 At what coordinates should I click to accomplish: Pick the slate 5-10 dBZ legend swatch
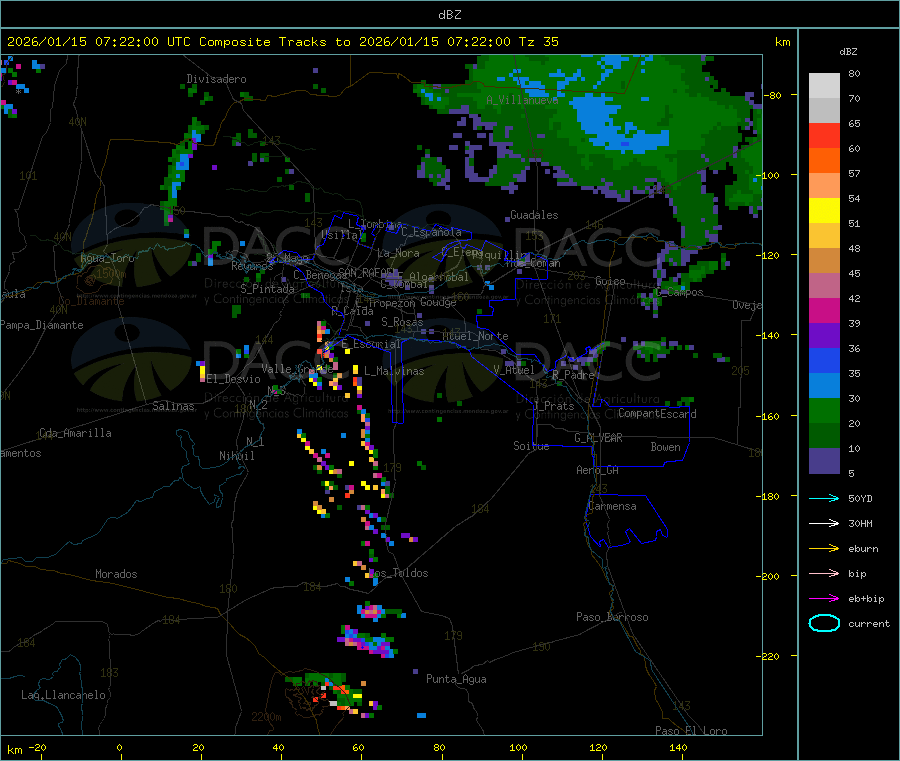[824, 461]
